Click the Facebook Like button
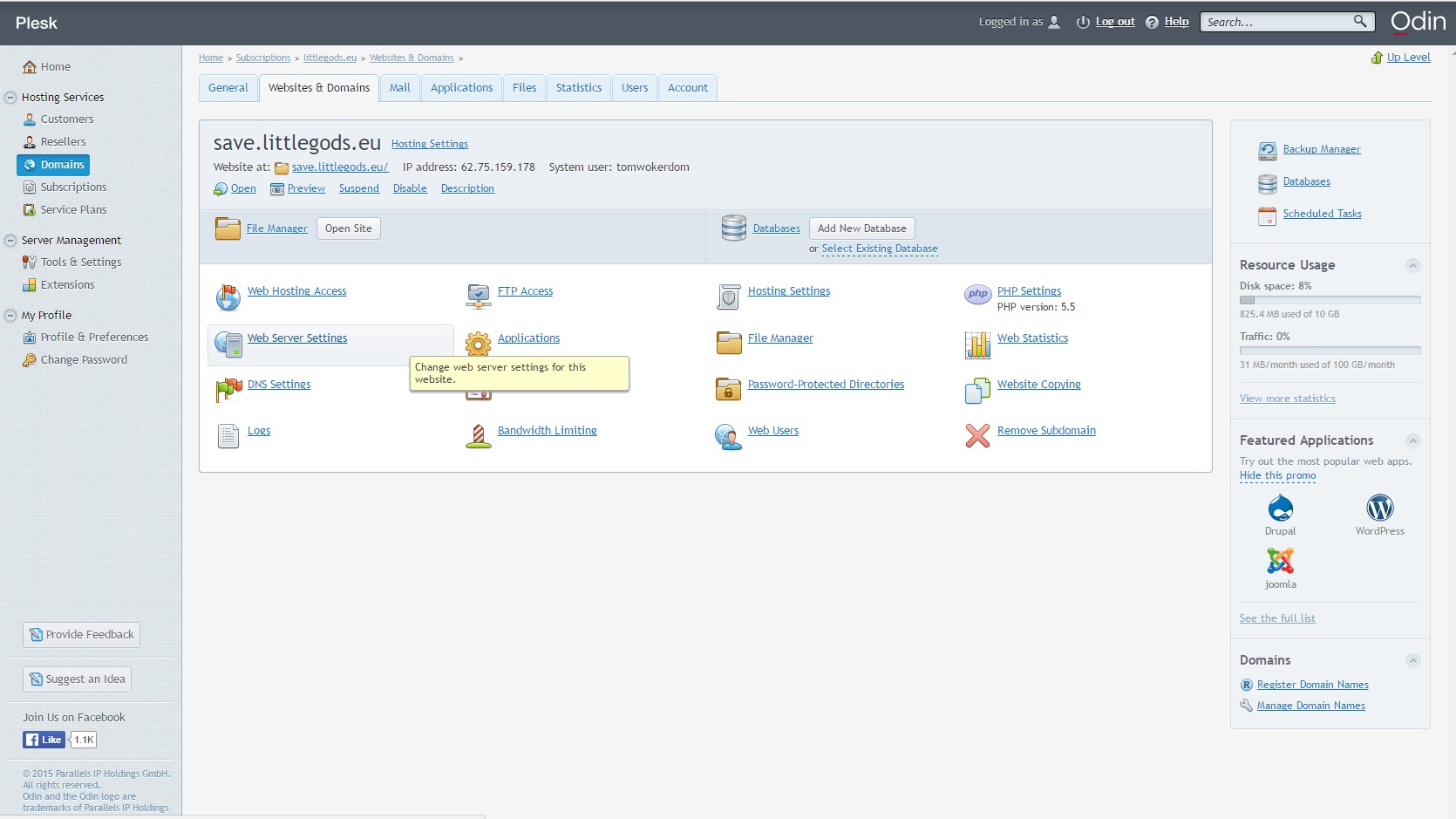 click(x=44, y=740)
